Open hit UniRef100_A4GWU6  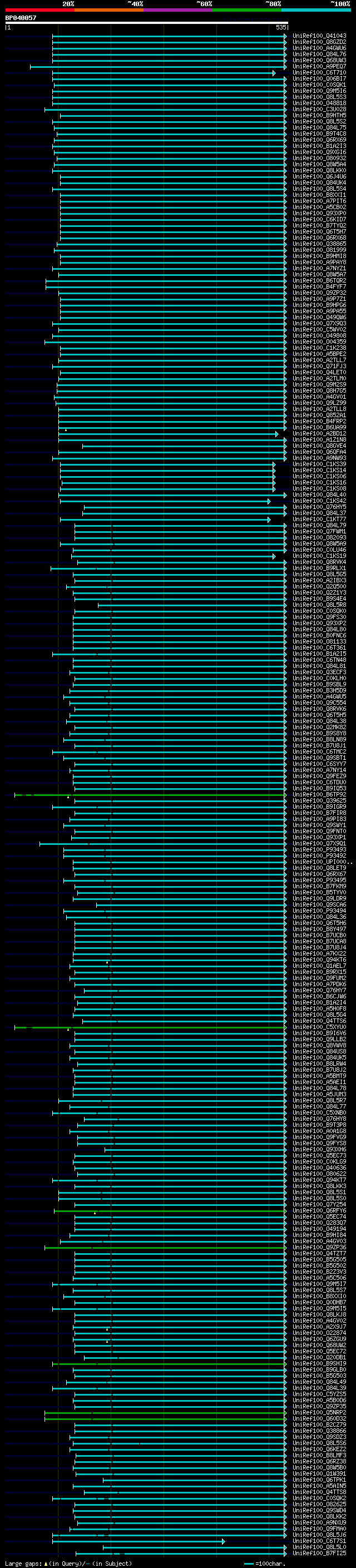[x=319, y=48]
